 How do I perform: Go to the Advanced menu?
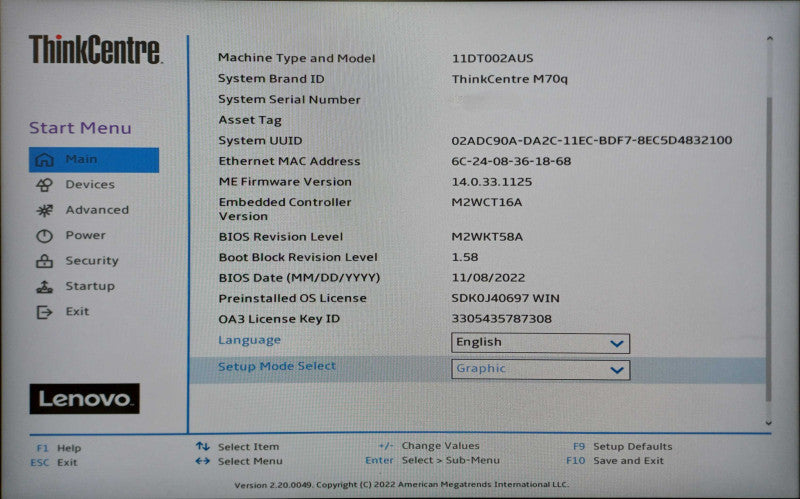pyautogui.click(x=97, y=210)
